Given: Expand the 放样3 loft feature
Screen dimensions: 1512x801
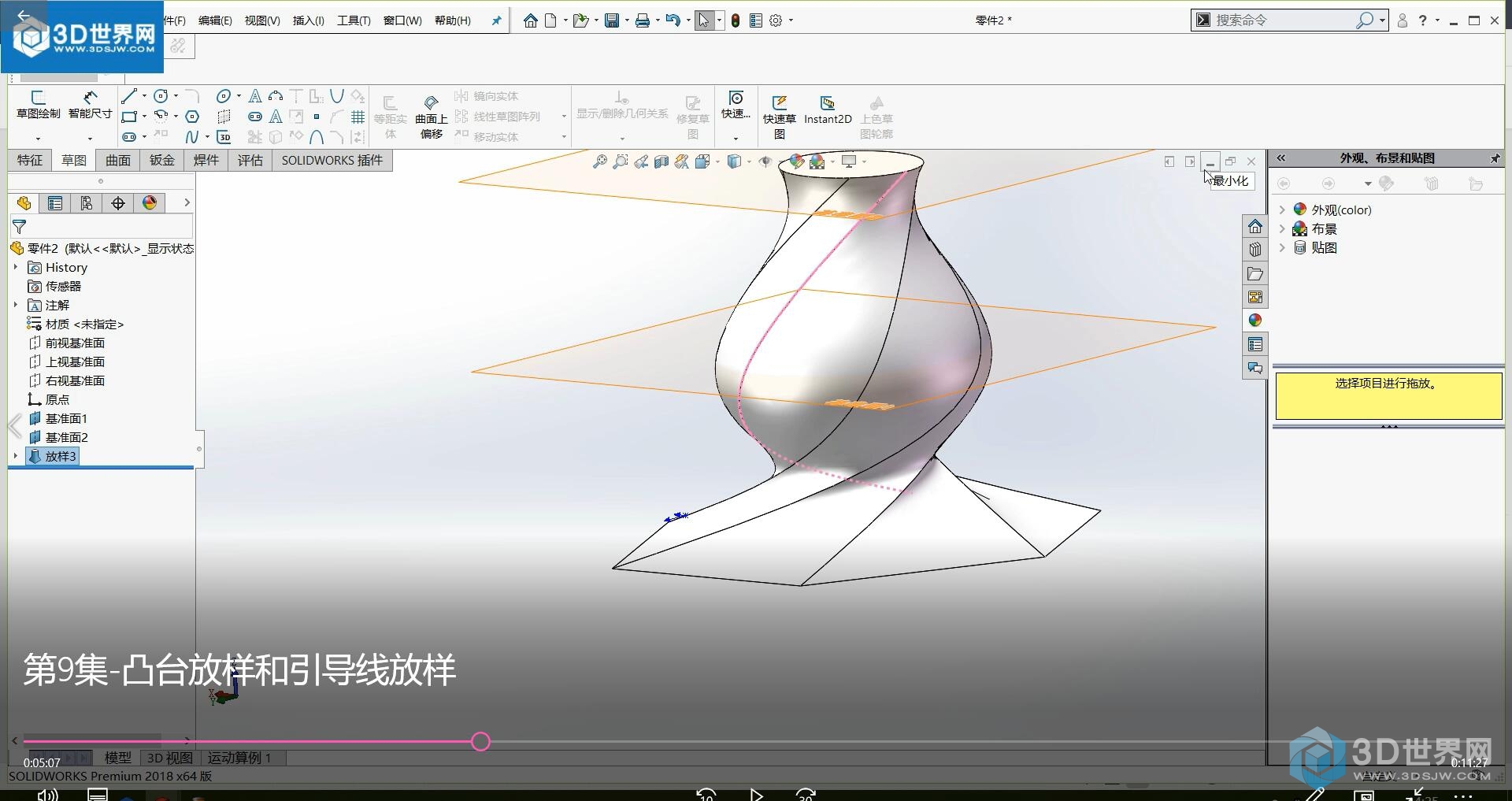Looking at the screenshot, I should 15,456.
